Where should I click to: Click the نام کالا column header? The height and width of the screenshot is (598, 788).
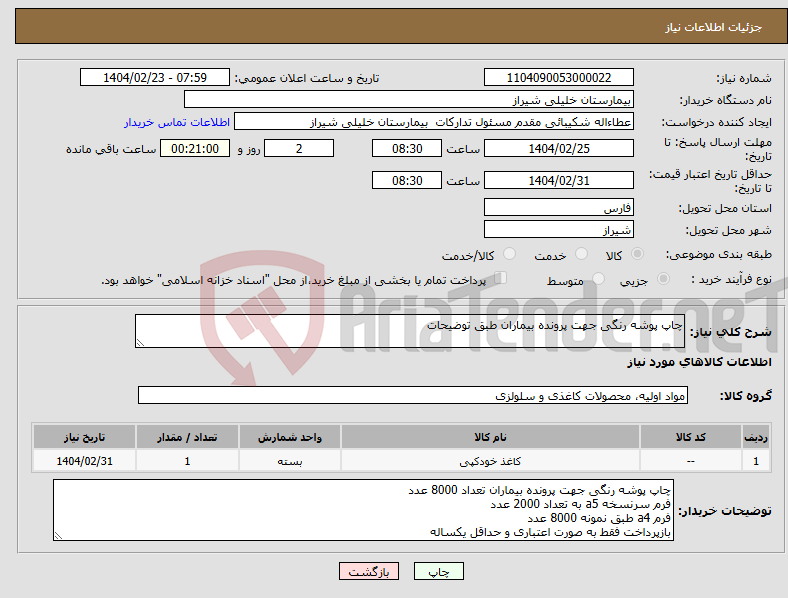tap(490, 437)
